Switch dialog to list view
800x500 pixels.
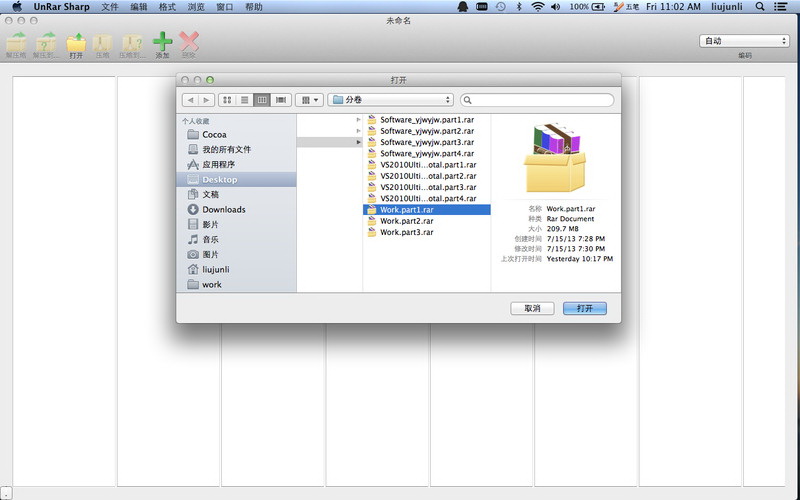(244, 100)
